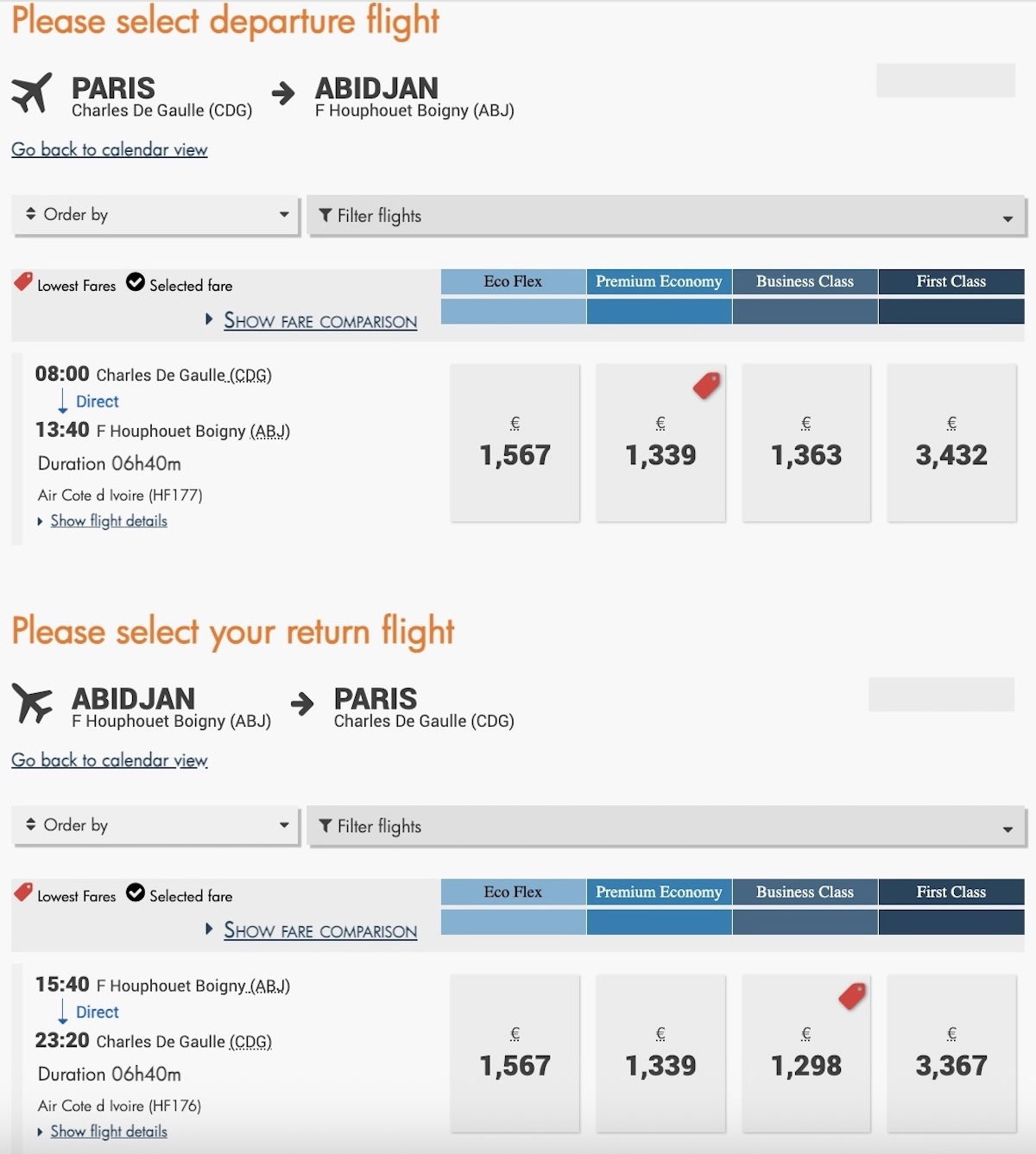Select the €1,363 Business Class departure fare
This screenshot has width=1036, height=1154.
click(806, 443)
